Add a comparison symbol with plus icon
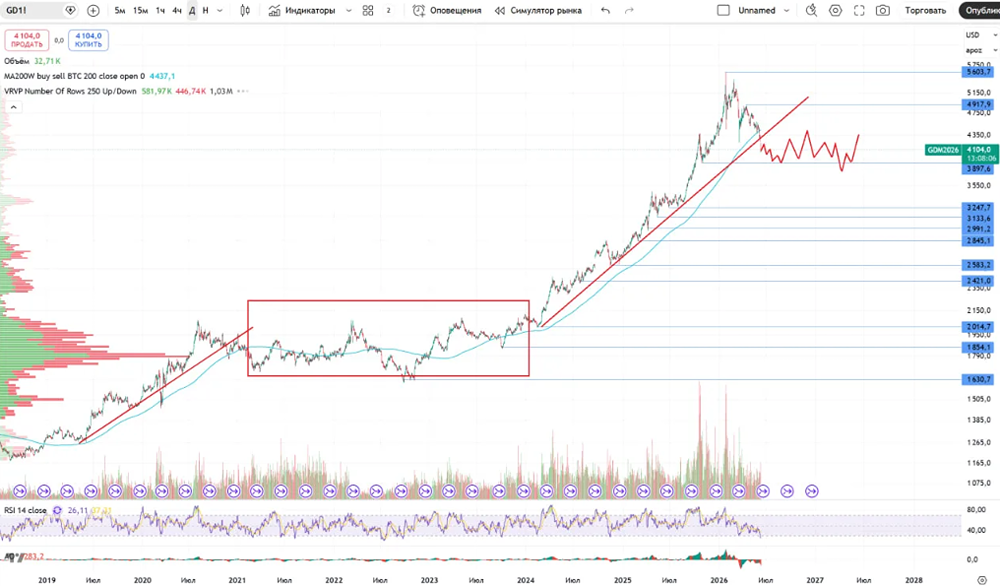Viewport: 1000px width, 586px height. 93,10
